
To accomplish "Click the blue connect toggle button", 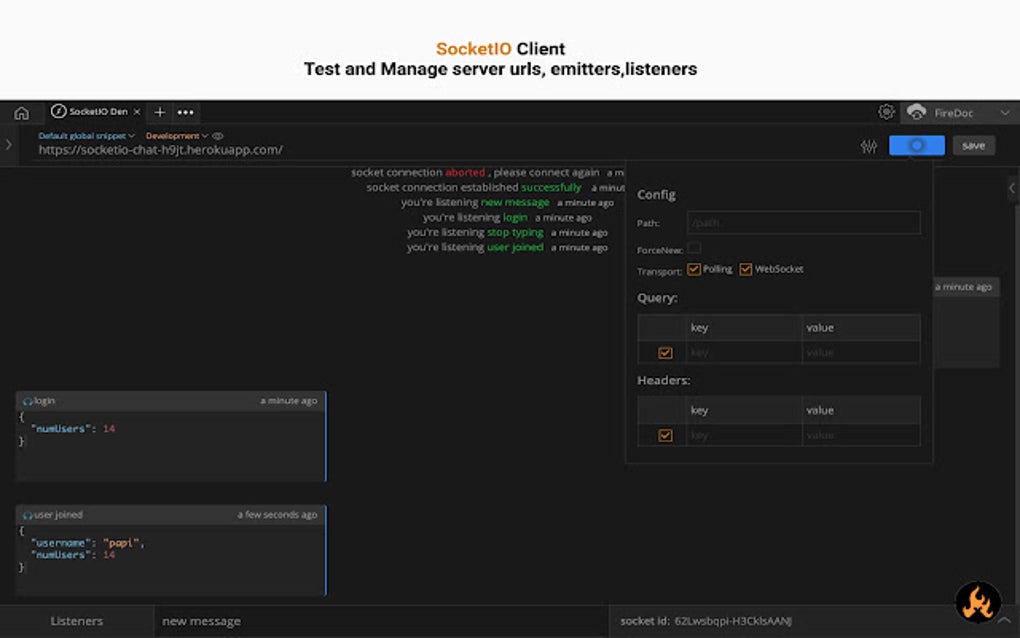I will click(x=915, y=145).
